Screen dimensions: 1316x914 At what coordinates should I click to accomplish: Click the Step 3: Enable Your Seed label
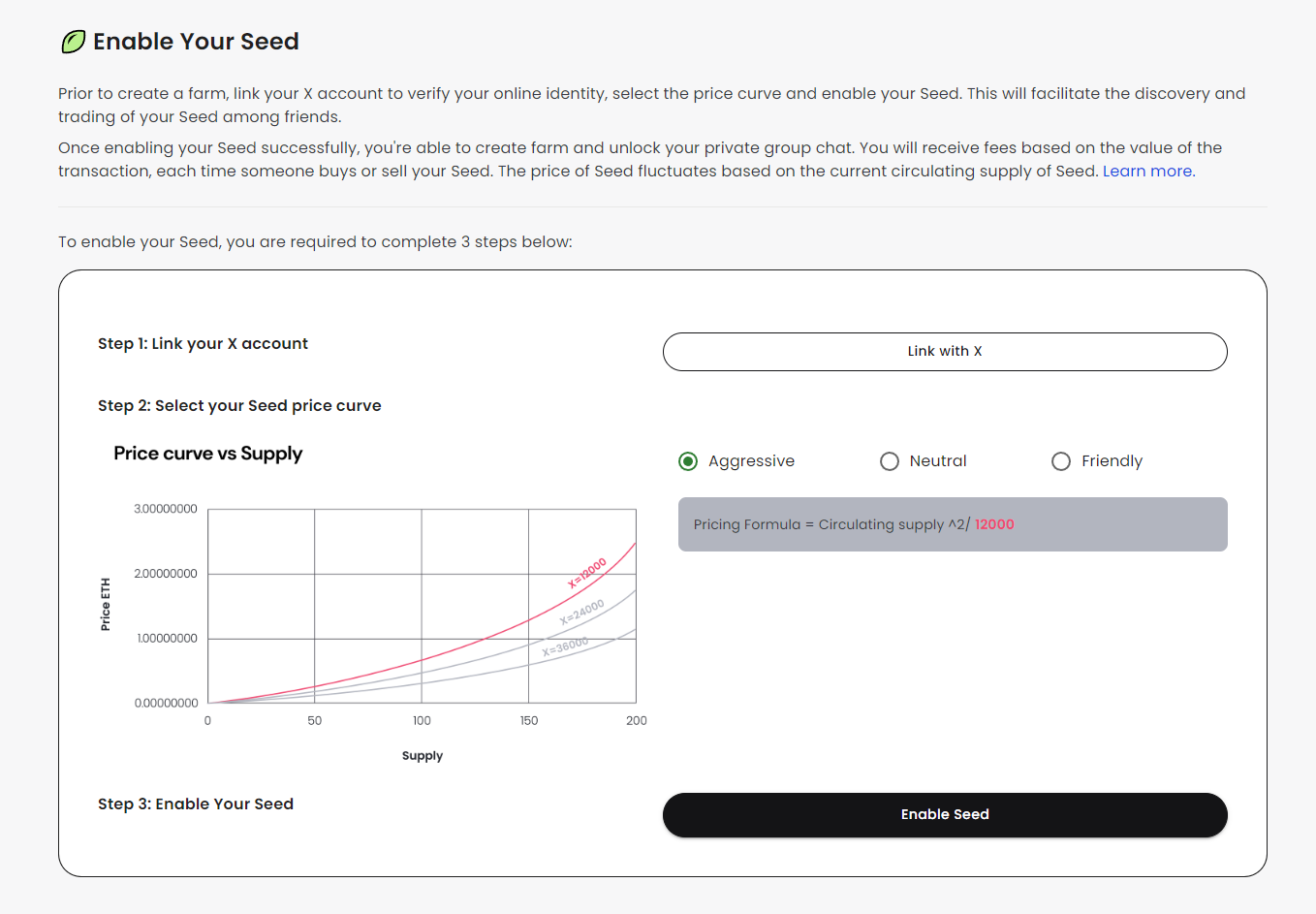pyautogui.click(x=196, y=804)
